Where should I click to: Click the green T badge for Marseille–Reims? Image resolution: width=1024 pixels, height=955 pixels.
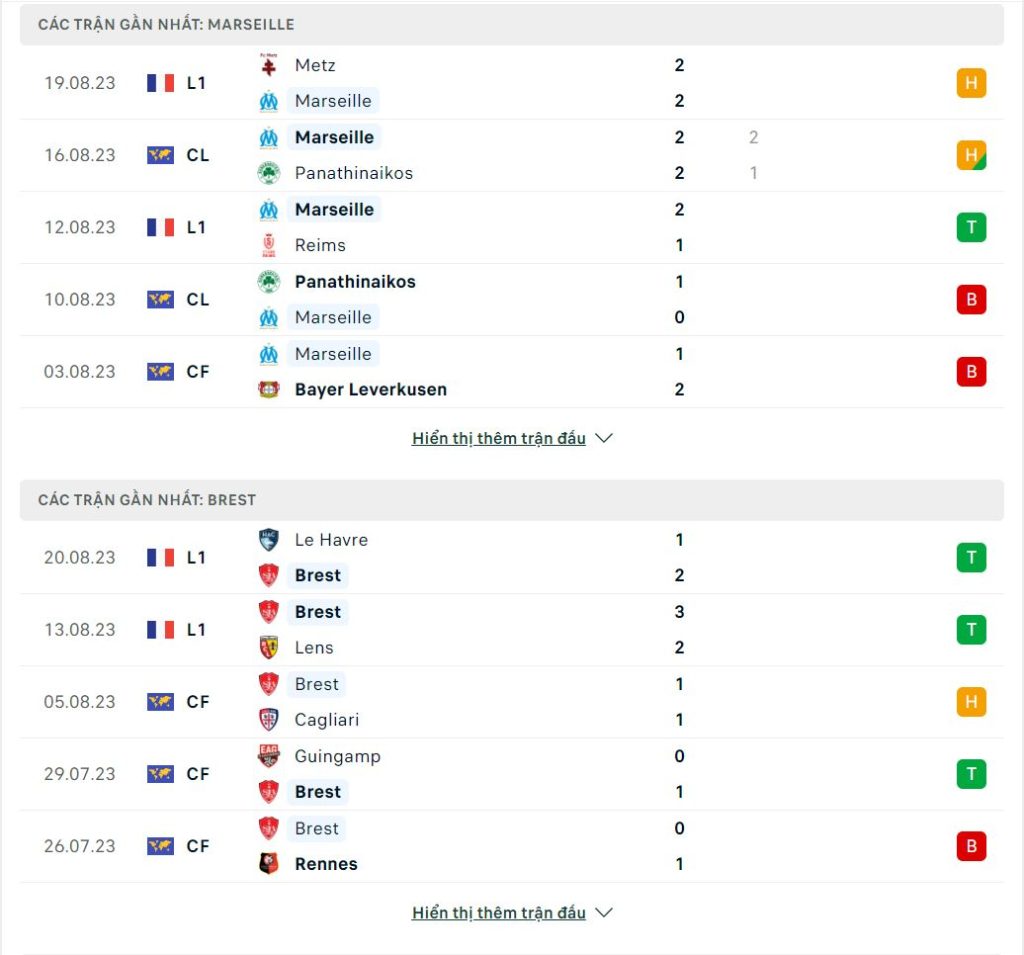pyautogui.click(x=971, y=227)
